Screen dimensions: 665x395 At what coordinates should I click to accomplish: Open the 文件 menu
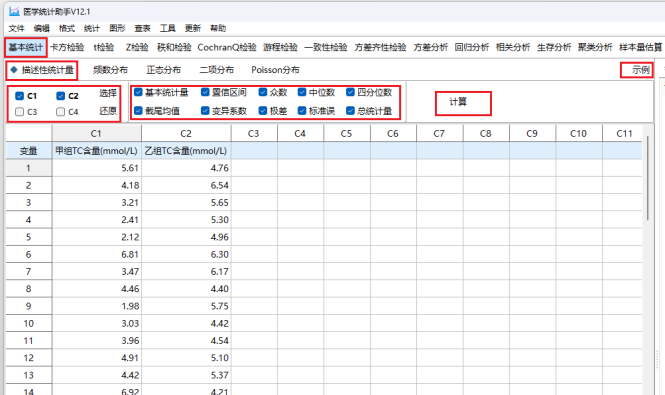click(17, 28)
